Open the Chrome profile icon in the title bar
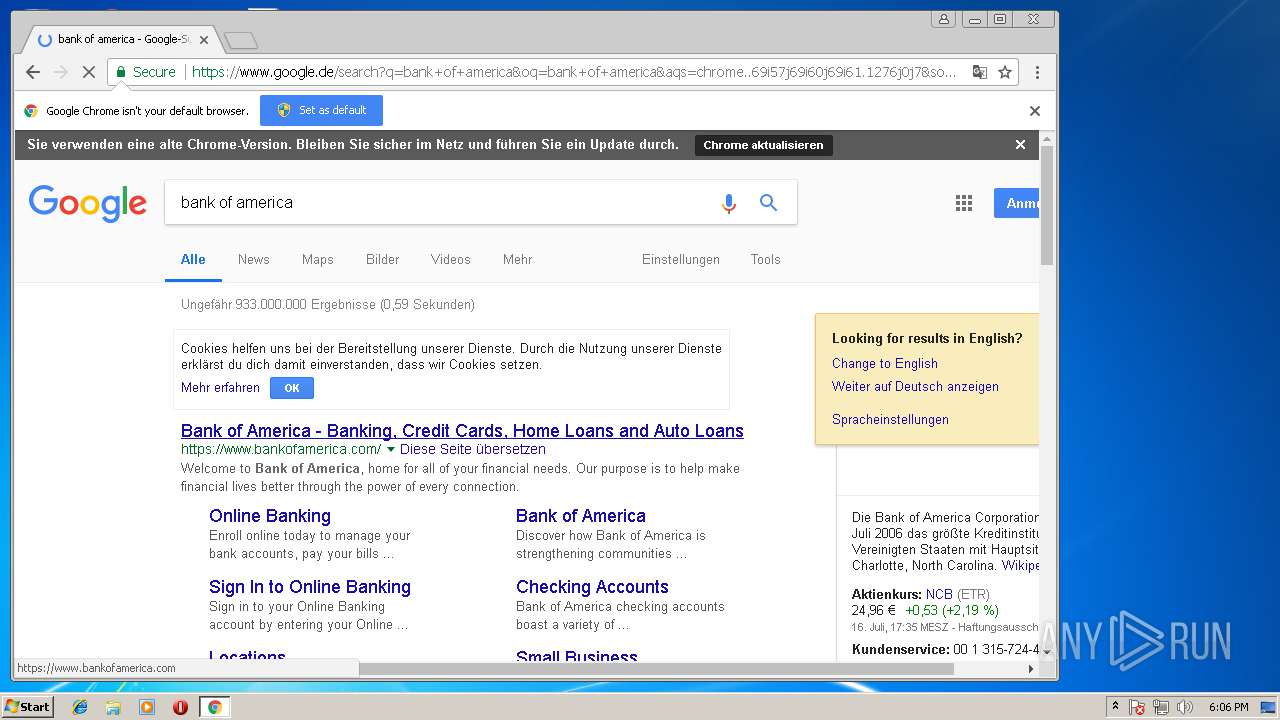The height and width of the screenshot is (720, 1280). [943, 19]
